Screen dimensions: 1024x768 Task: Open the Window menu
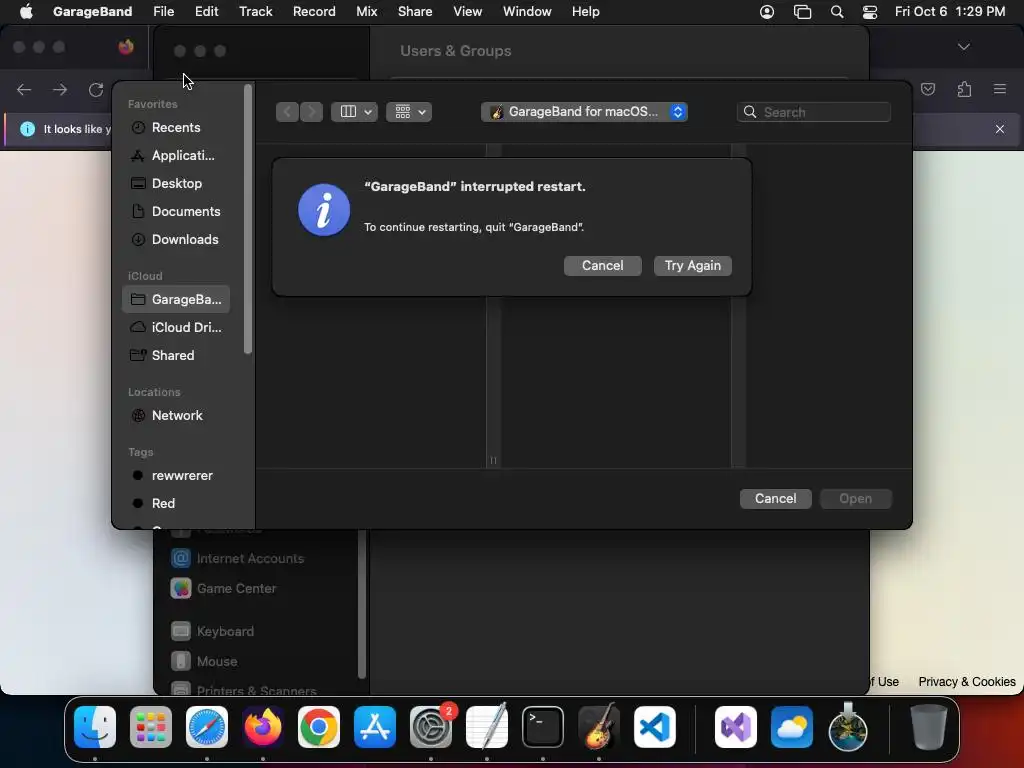pyautogui.click(x=527, y=12)
